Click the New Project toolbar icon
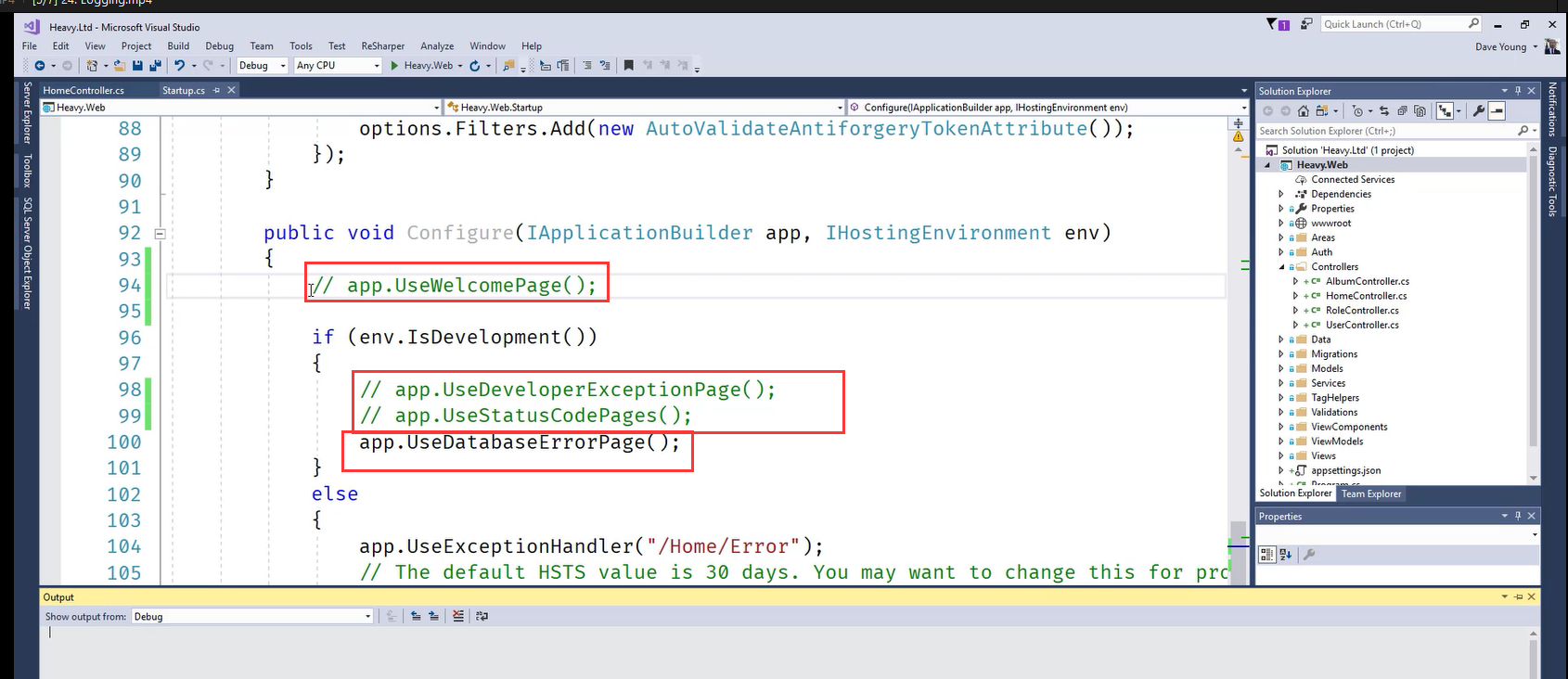Viewport: 1568px width, 679px height. pos(92,65)
